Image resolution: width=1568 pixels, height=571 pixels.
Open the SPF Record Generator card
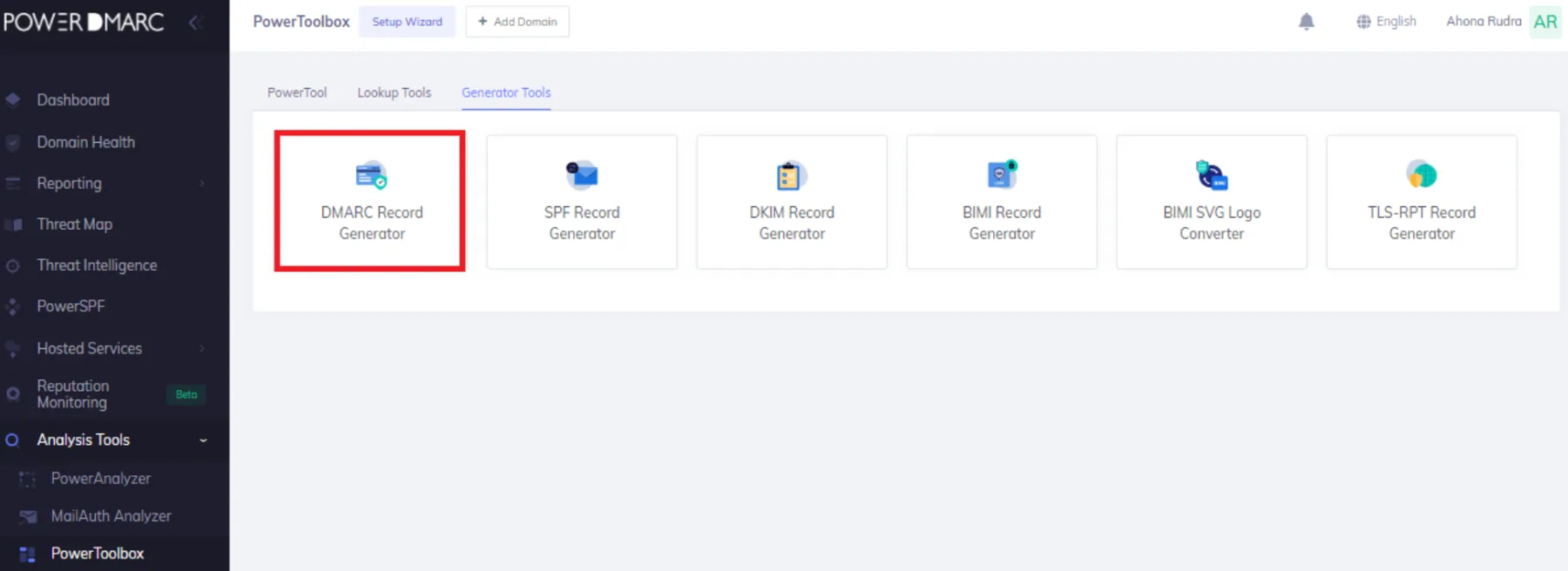582,201
